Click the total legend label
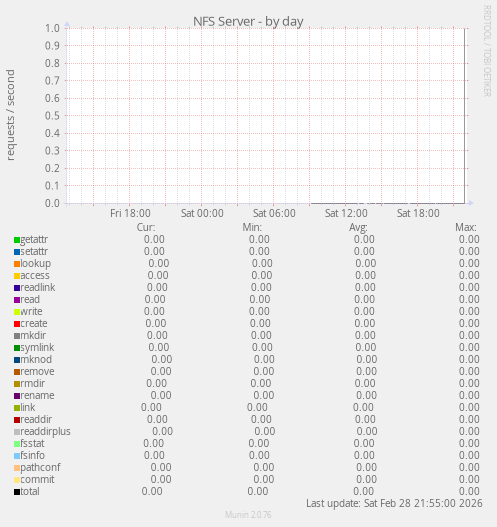This screenshot has width=497, height=527. click(x=30, y=492)
